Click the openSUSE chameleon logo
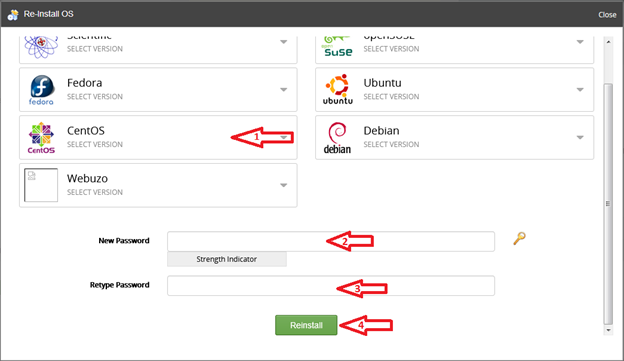The image size is (624, 361). pyautogui.click(x=338, y=46)
